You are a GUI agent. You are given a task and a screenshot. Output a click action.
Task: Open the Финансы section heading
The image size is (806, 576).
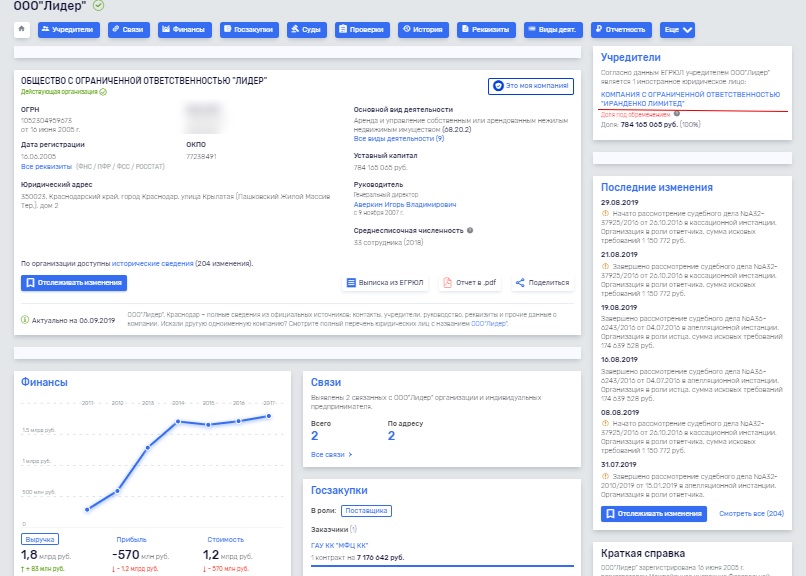[x=44, y=382]
